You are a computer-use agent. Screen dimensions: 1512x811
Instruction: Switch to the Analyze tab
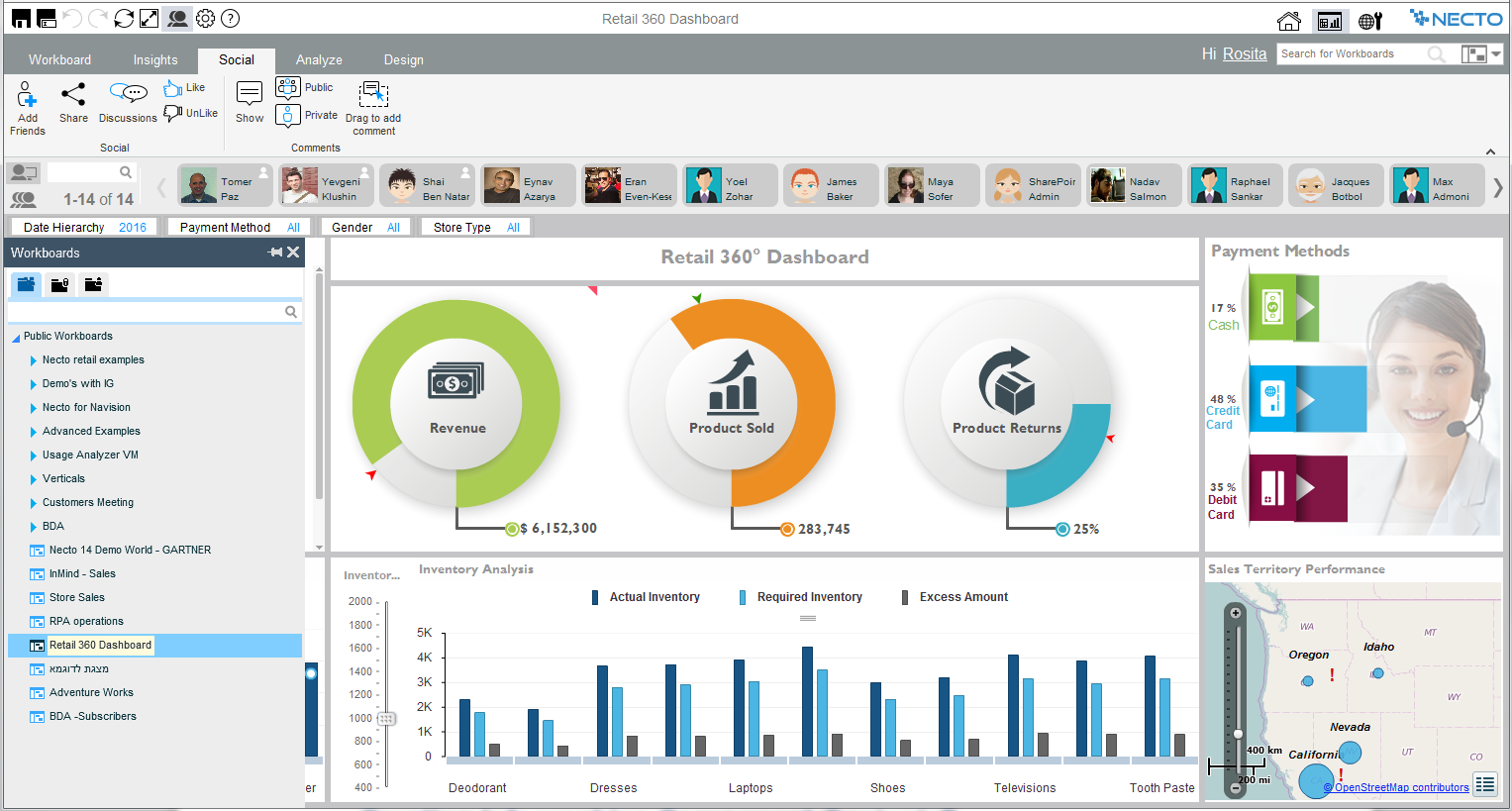[x=319, y=60]
